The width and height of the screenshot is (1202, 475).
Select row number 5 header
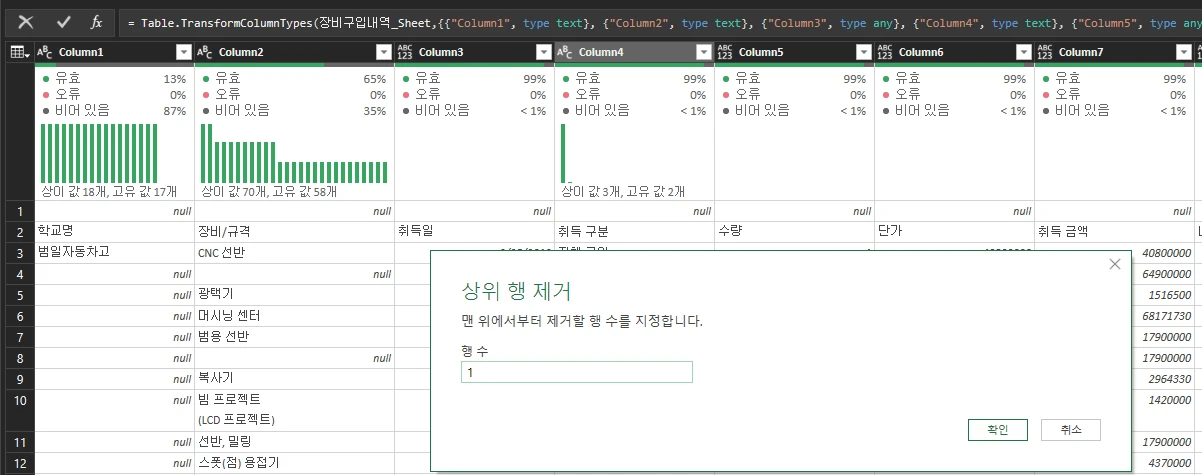(17, 295)
